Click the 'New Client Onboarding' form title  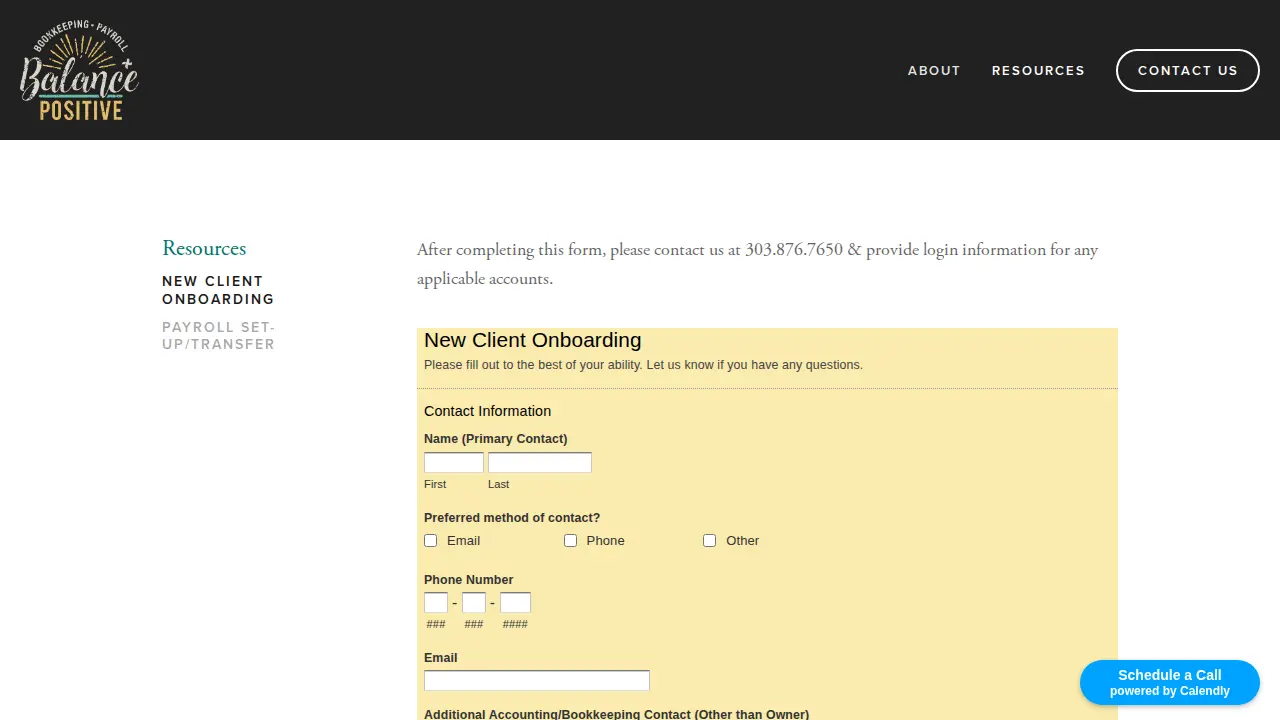[x=533, y=340]
